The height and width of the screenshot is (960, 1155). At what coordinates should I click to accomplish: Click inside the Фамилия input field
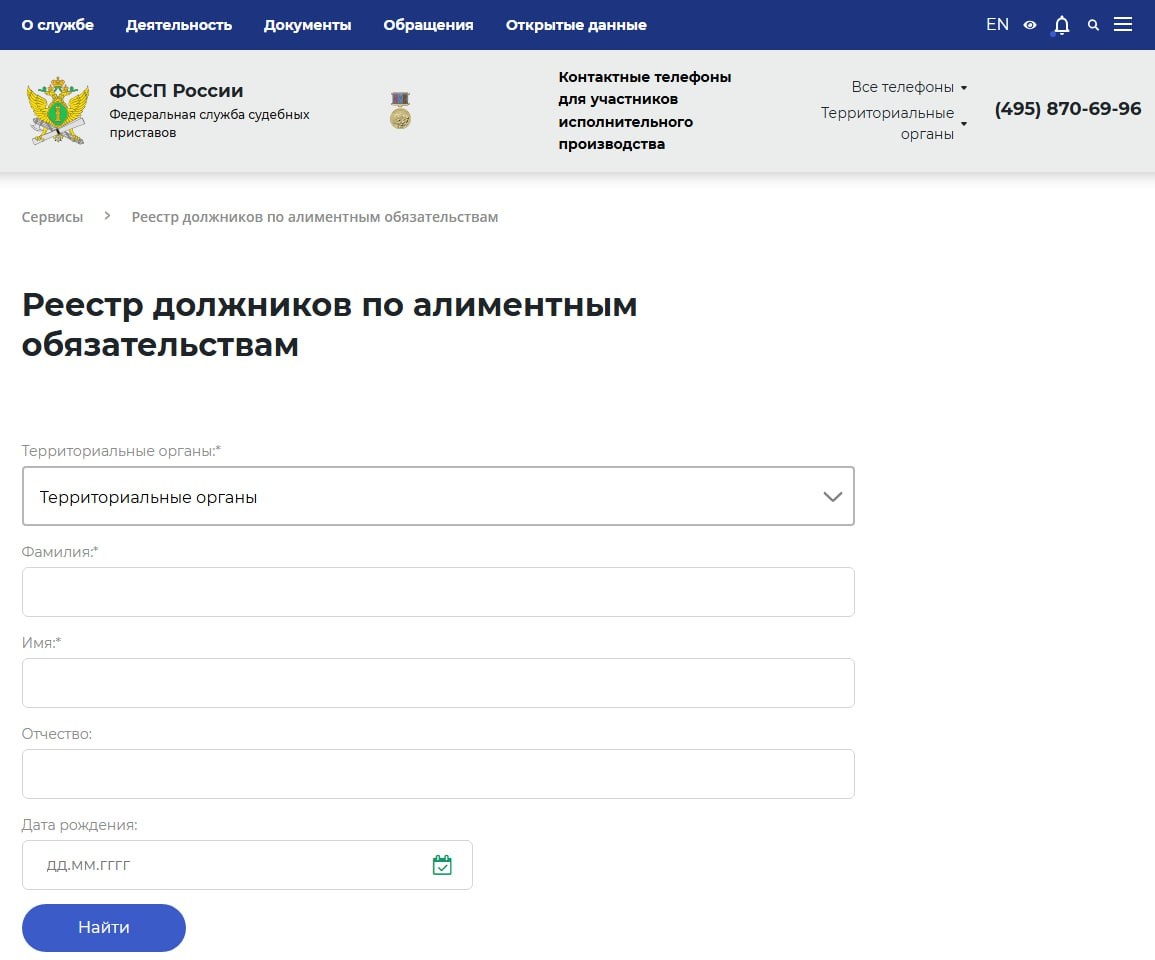click(x=438, y=591)
